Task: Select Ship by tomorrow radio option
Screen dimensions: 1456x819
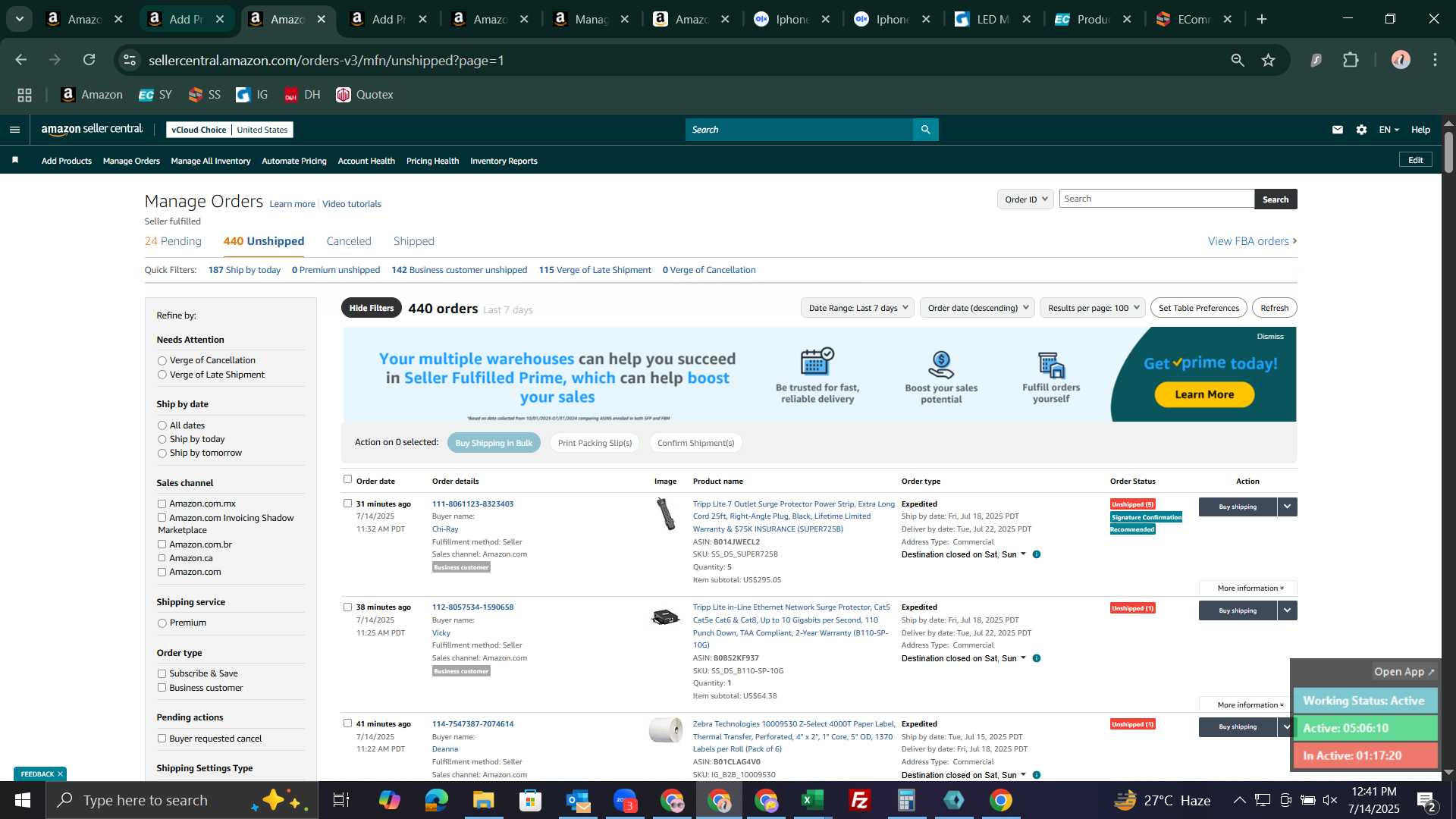Action: (x=162, y=453)
